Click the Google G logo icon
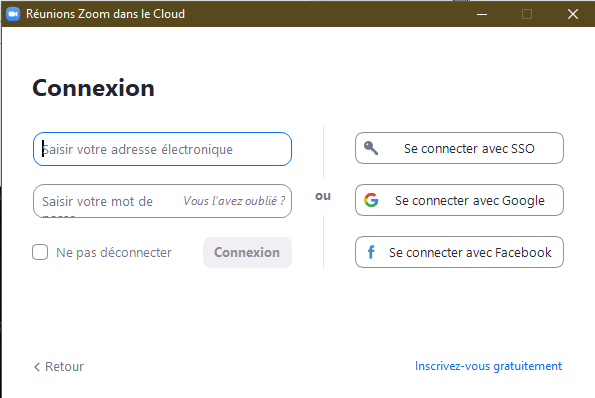 tap(371, 200)
